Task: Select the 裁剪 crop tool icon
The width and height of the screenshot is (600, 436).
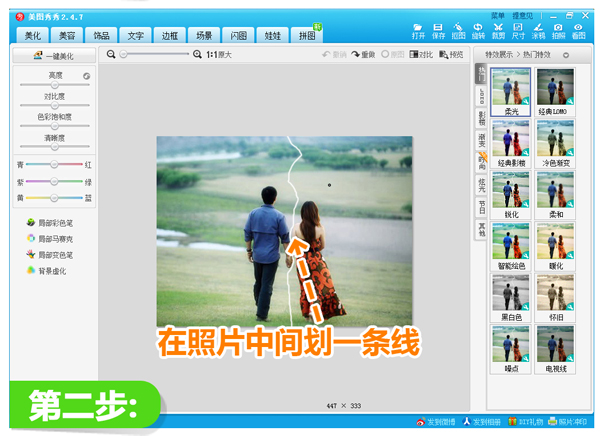Action: [x=498, y=28]
